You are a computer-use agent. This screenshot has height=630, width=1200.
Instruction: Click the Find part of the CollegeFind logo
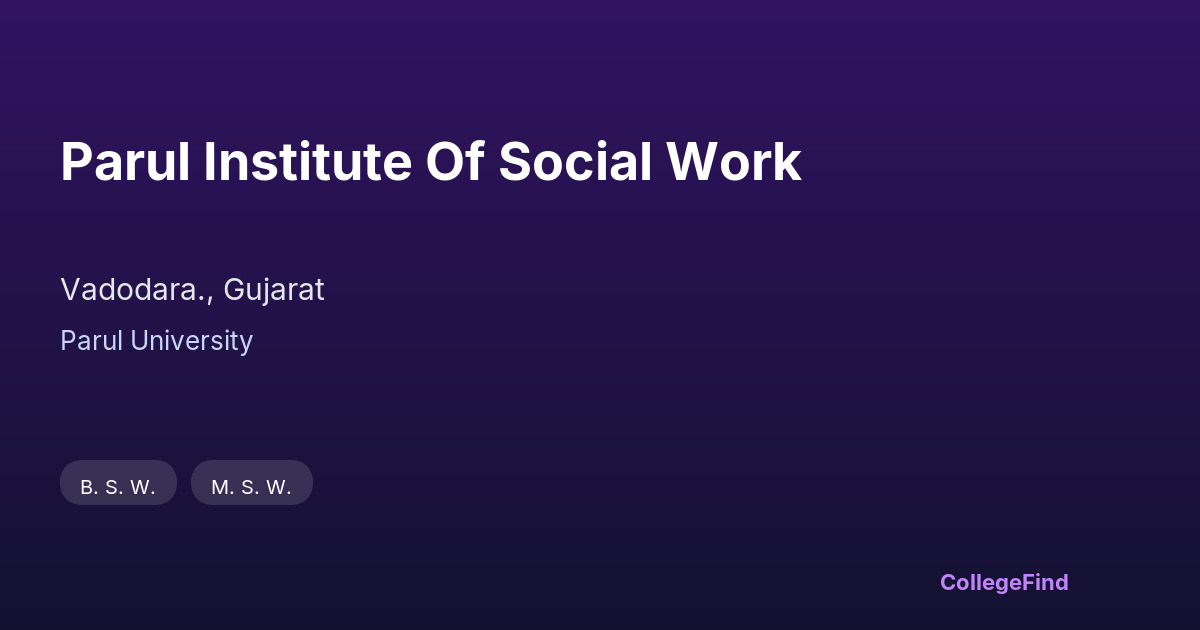point(1045,582)
